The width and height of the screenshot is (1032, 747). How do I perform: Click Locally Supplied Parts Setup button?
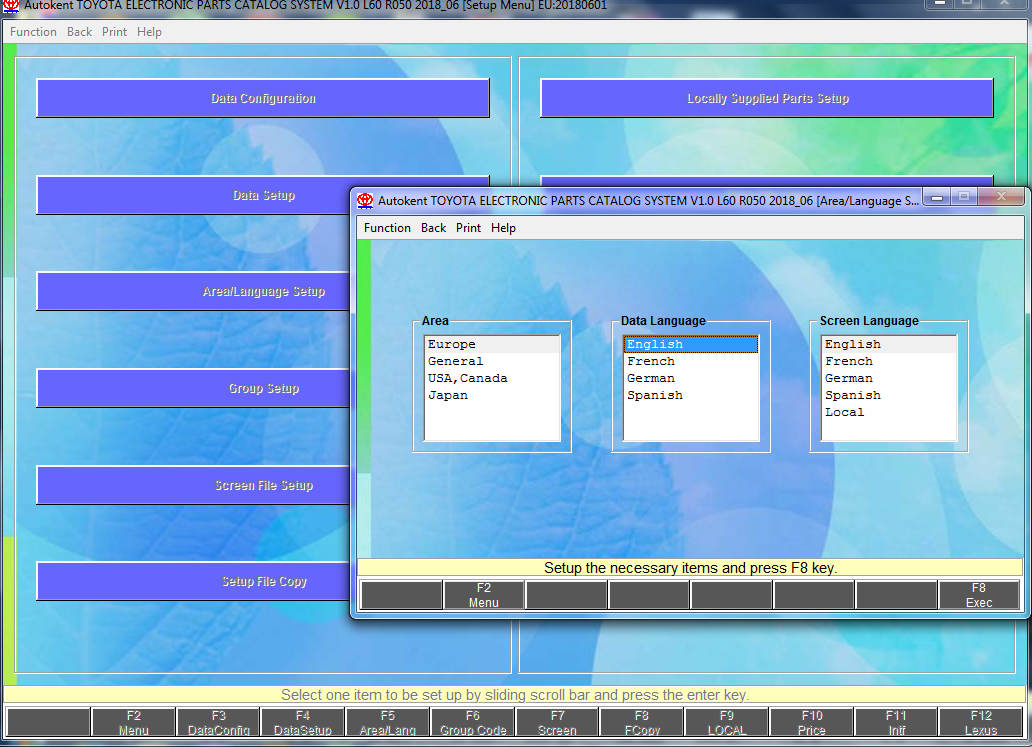767,98
